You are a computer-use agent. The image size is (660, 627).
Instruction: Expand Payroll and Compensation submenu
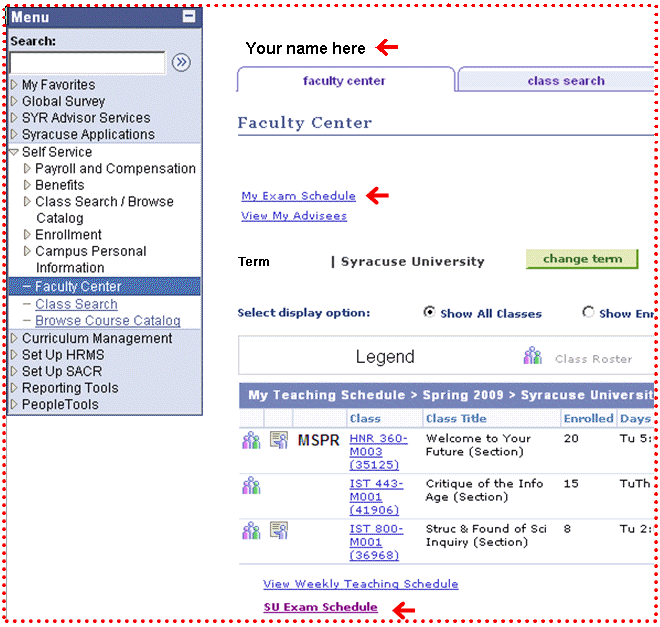[27, 168]
